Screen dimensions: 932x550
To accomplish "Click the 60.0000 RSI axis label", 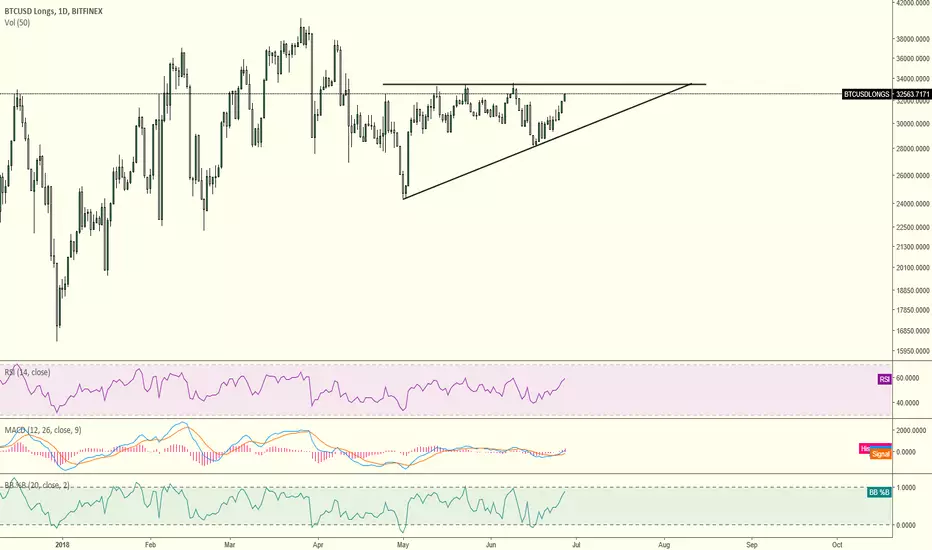I will coord(907,378).
